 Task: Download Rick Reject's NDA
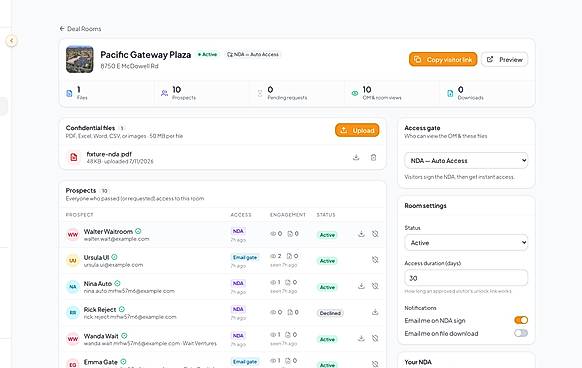pos(375,312)
